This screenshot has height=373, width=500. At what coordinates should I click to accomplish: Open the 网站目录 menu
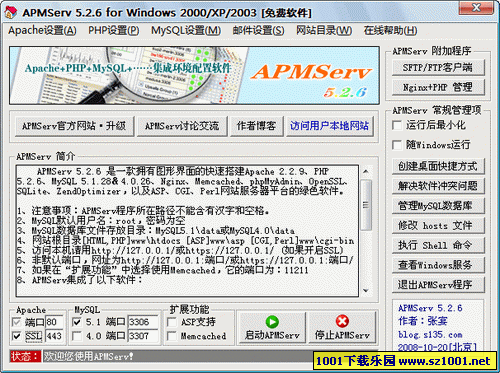[324, 30]
